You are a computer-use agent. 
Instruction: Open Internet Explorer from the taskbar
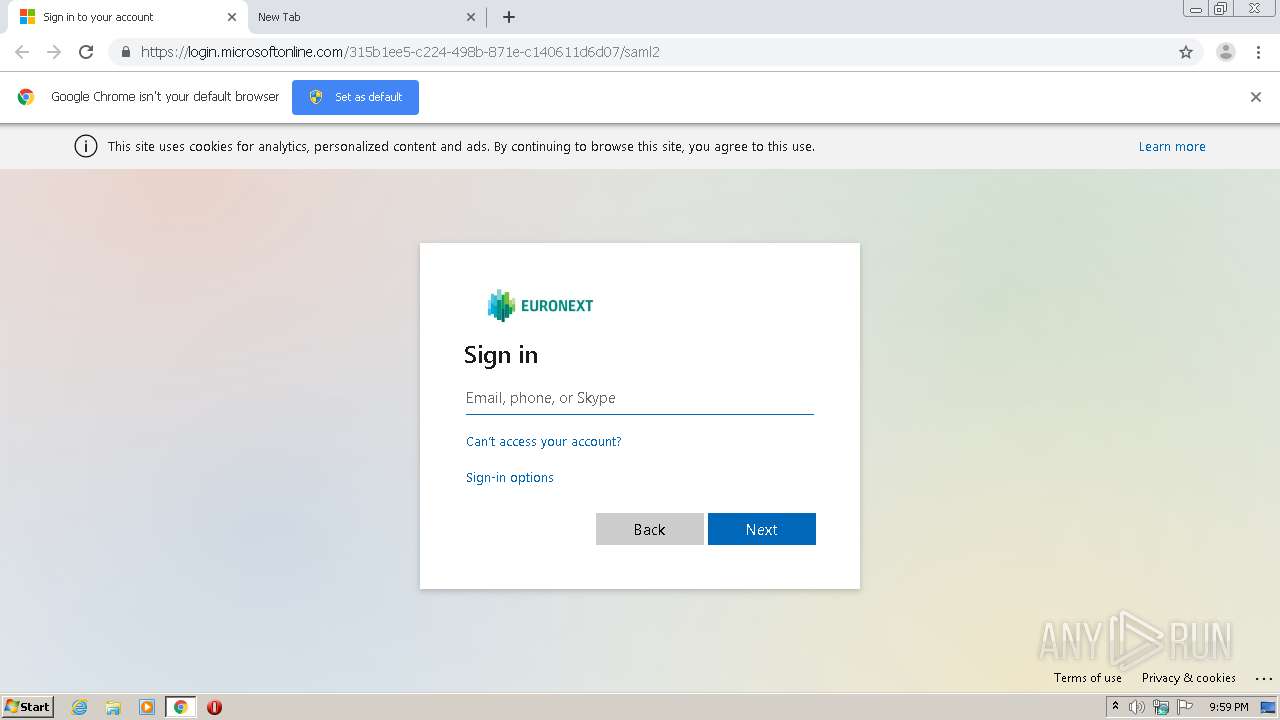pyautogui.click(x=80, y=707)
